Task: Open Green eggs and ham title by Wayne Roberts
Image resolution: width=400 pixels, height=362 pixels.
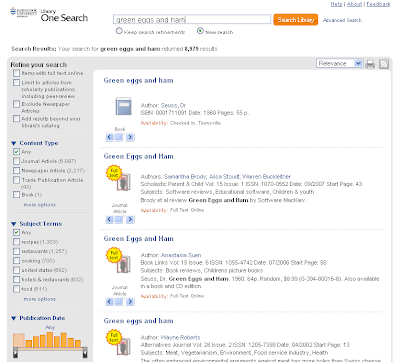Action: [x=138, y=321]
